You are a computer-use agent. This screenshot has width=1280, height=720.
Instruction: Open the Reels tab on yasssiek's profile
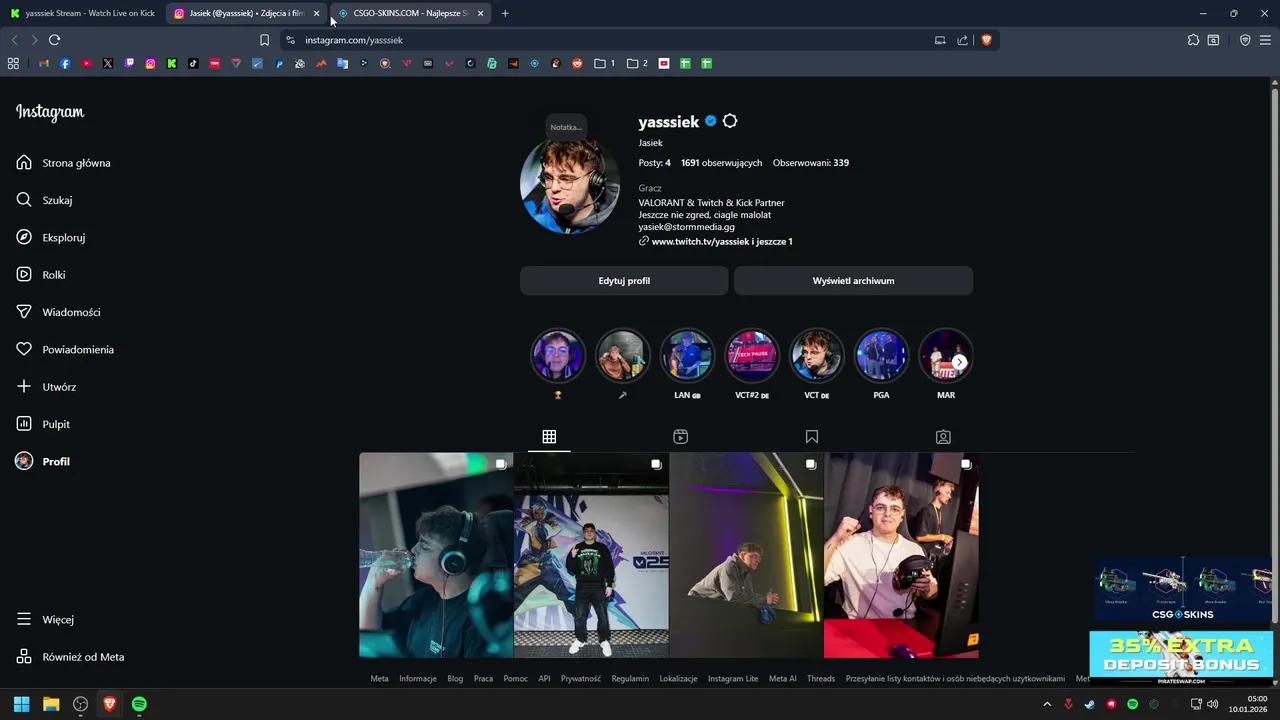click(x=680, y=437)
